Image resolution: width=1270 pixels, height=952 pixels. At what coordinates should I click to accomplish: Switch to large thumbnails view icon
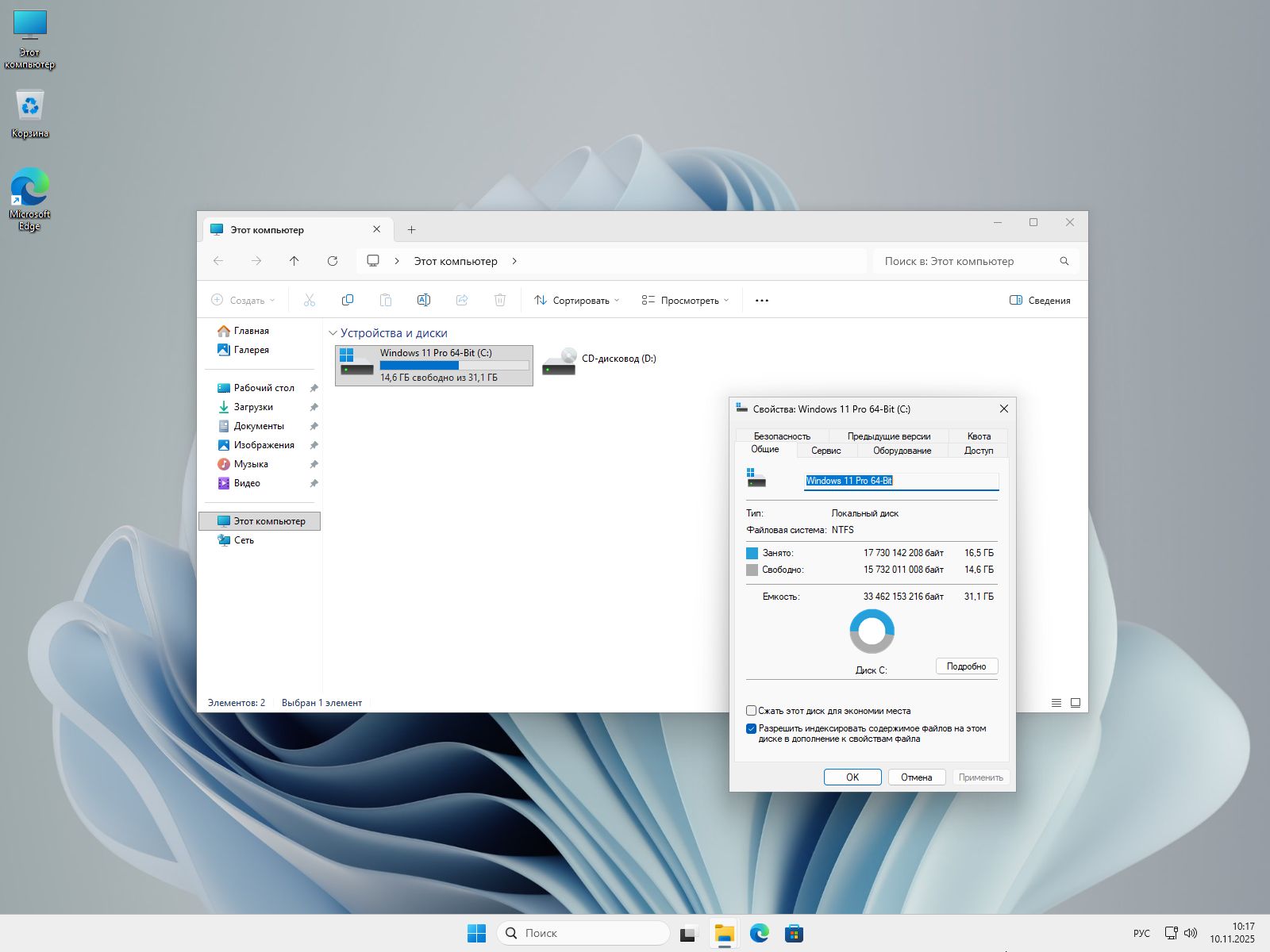pos(1076,703)
